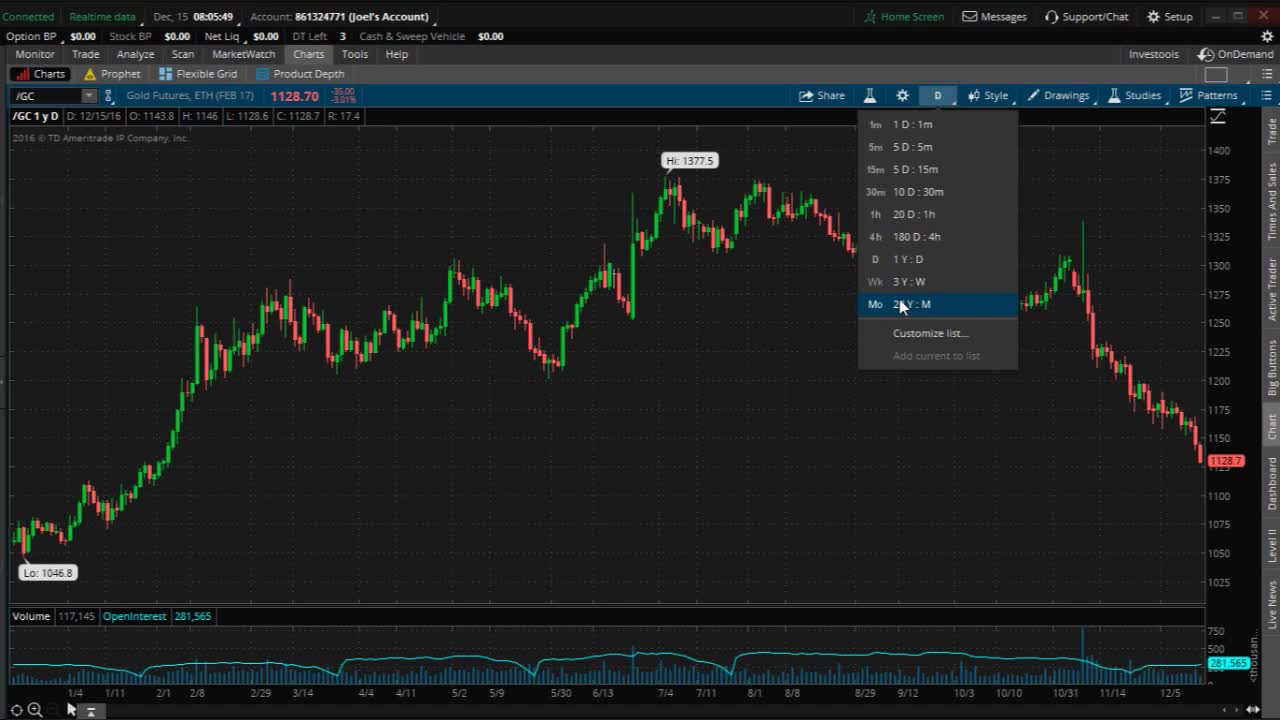Image resolution: width=1280 pixels, height=720 pixels.
Task: Open the Level II side panel
Action: click(1272, 545)
